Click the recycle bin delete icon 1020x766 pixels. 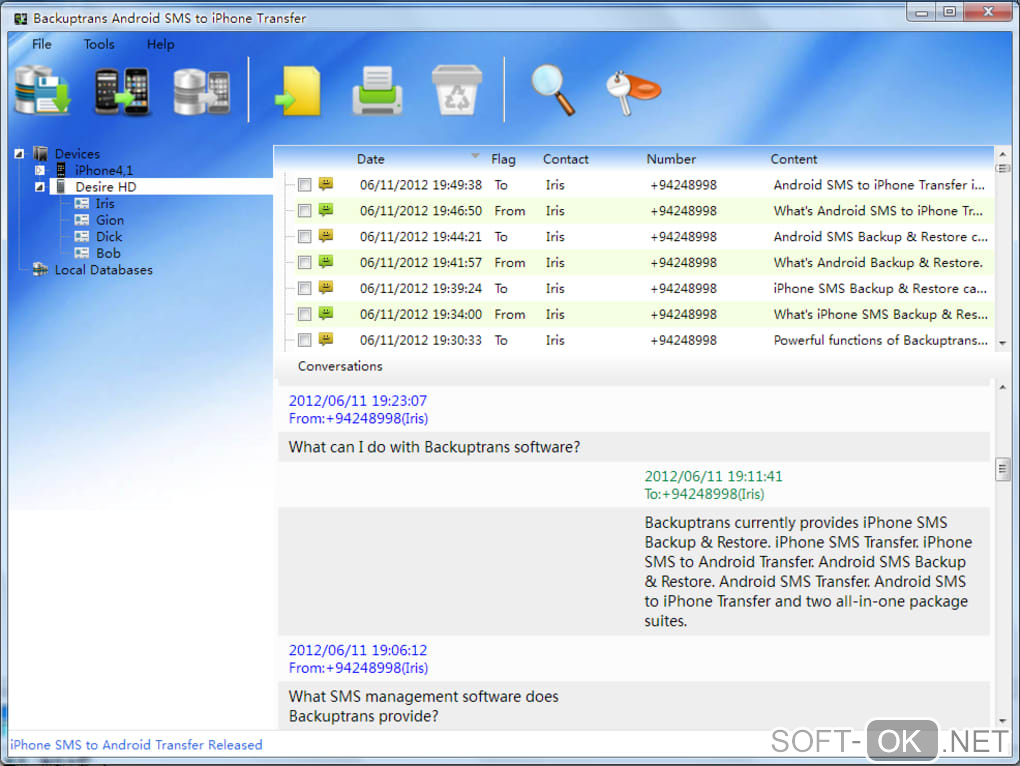456,91
